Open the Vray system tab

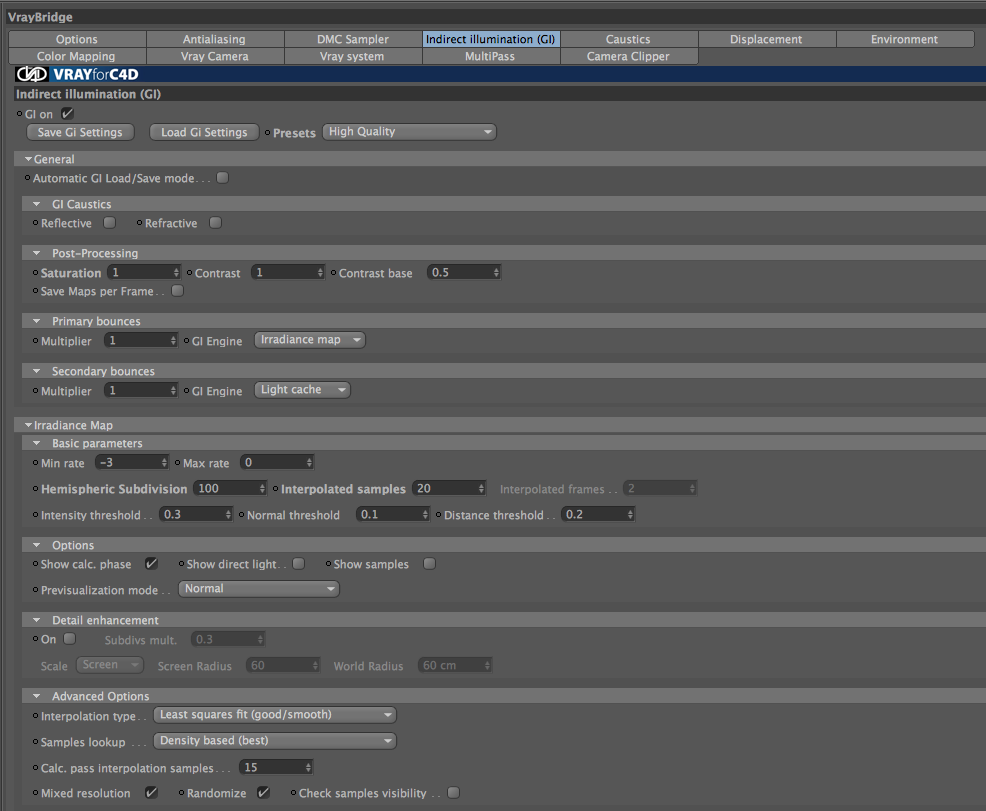[x=353, y=56]
